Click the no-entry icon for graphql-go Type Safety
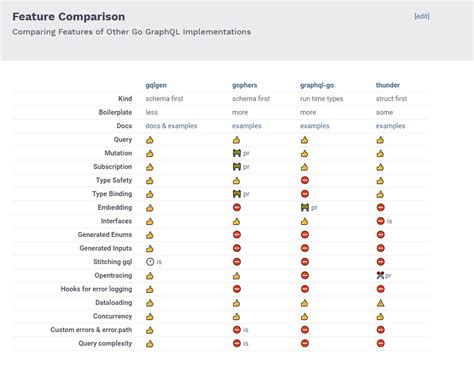Image resolution: width=474 pixels, height=386 pixels. [x=305, y=180]
